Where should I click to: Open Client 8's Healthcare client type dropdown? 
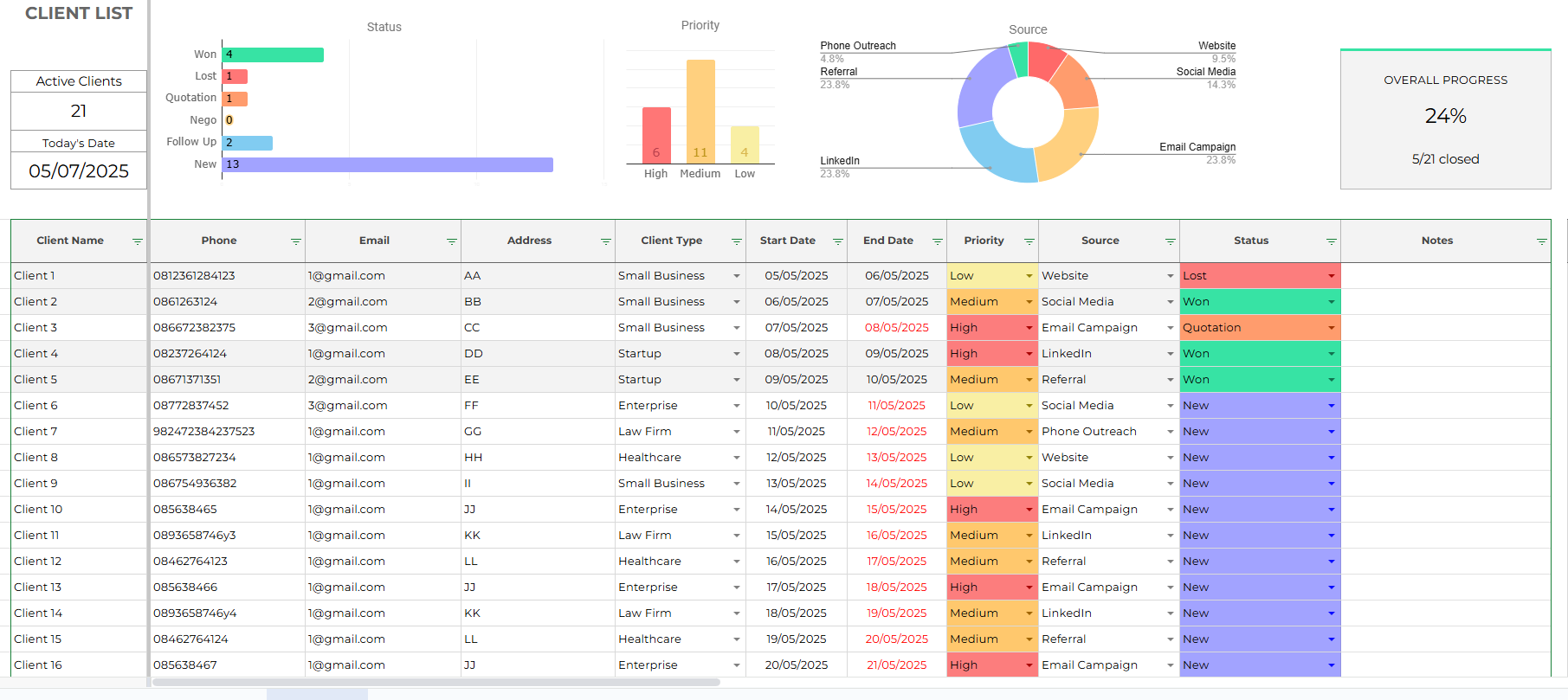tap(736, 458)
